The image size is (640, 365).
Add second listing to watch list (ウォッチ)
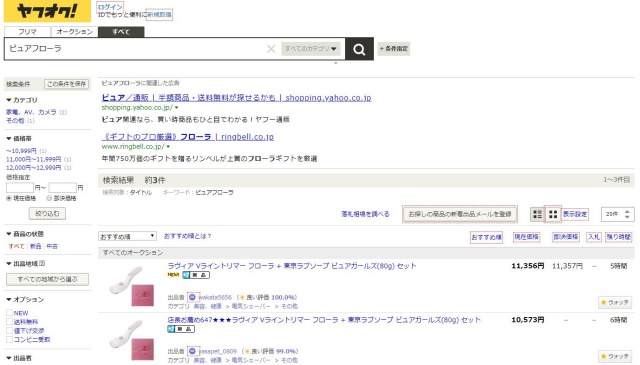(615, 356)
